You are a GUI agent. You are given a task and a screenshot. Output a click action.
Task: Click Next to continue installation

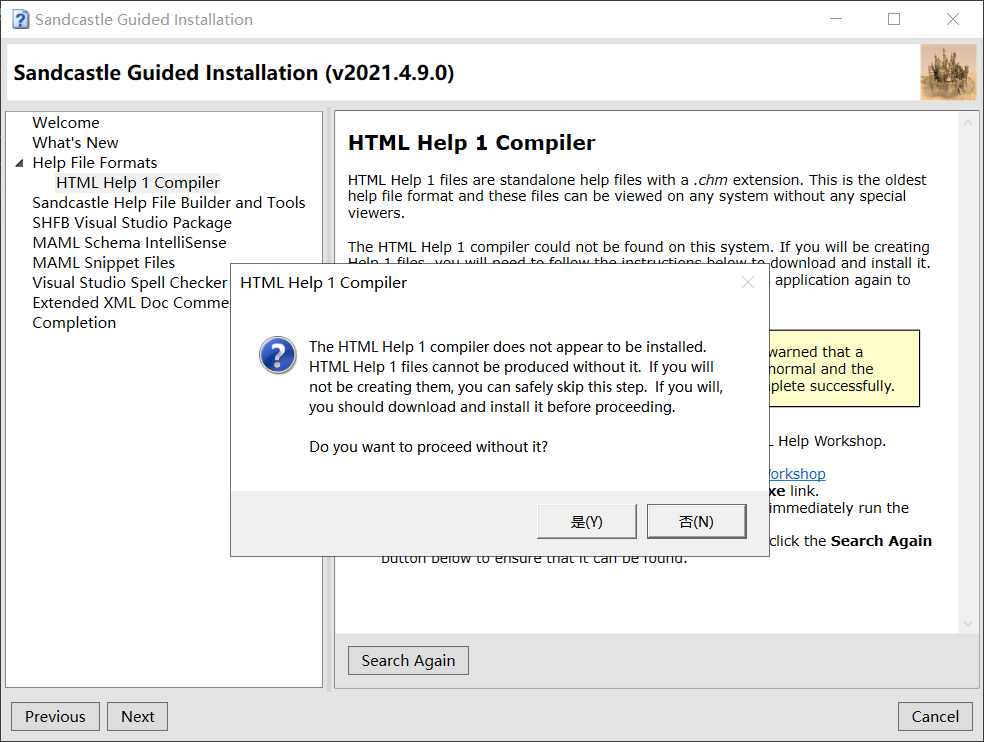point(136,716)
